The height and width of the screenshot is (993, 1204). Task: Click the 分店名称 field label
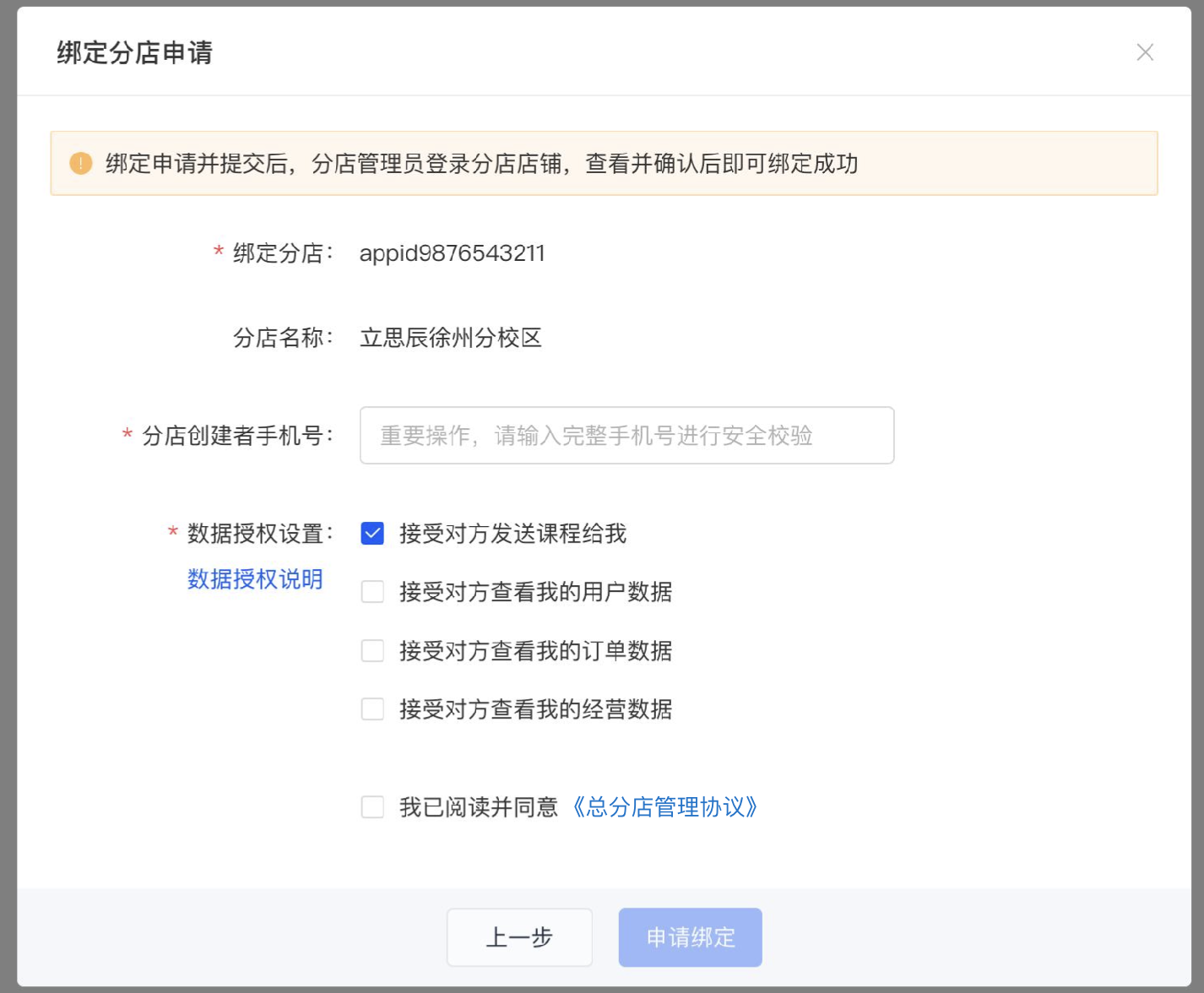tap(283, 338)
